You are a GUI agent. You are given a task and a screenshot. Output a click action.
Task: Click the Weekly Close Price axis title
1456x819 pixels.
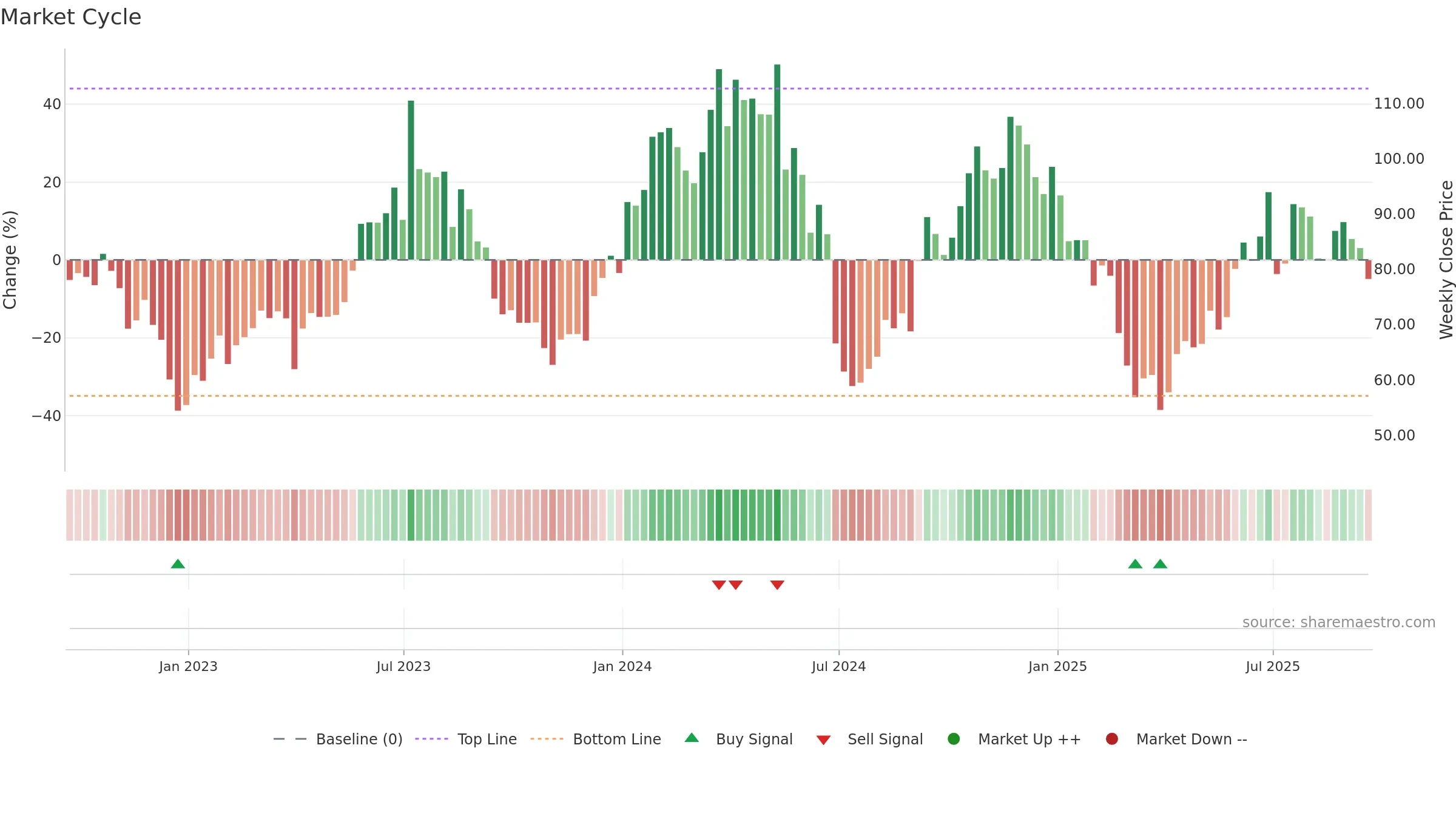(x=1446, y=260)
